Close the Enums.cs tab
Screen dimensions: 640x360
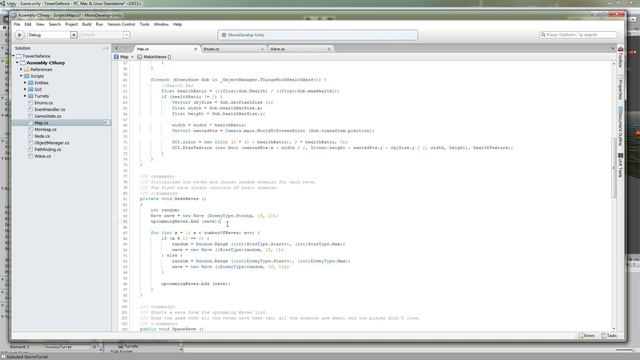tap(262, 49)
